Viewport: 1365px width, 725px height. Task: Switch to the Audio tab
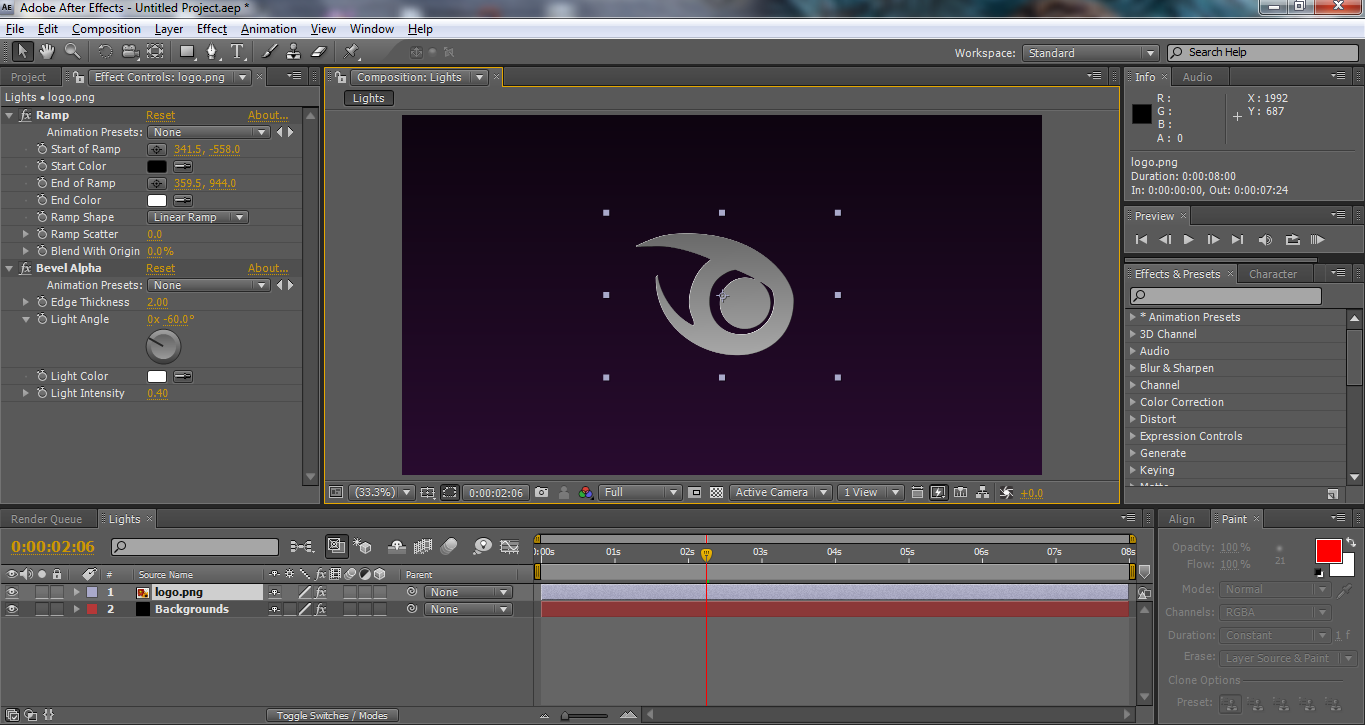[x=1197, y=77]
